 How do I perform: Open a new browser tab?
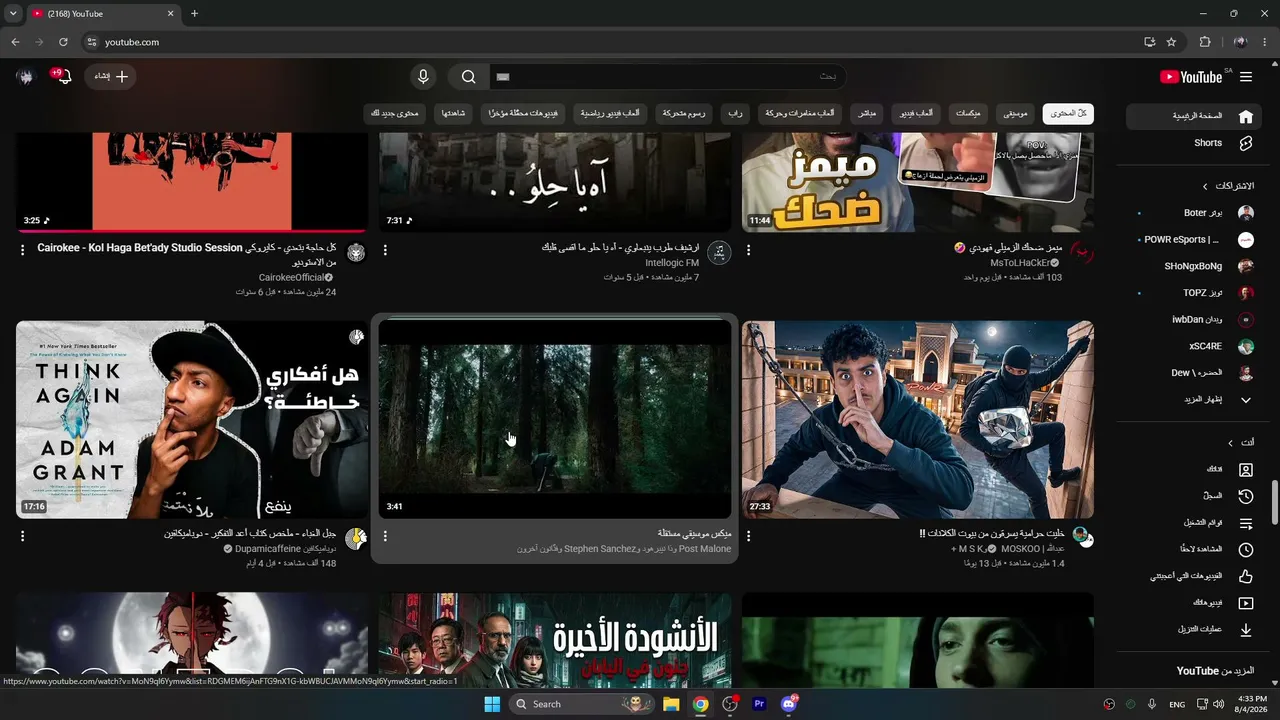(194, 14)
